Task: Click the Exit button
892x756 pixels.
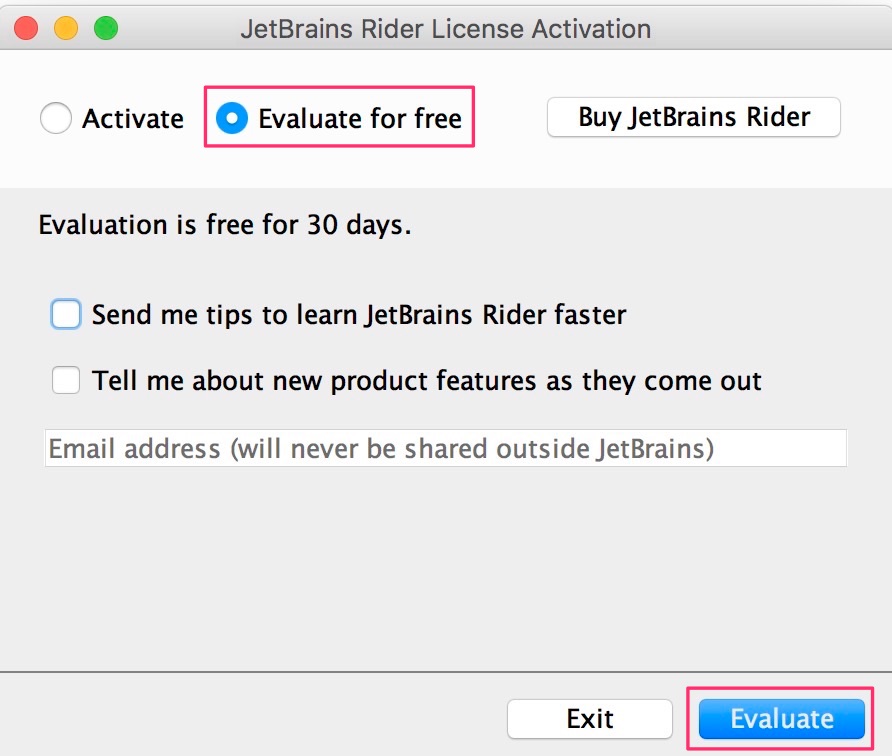Action: [x=590, y=719]
